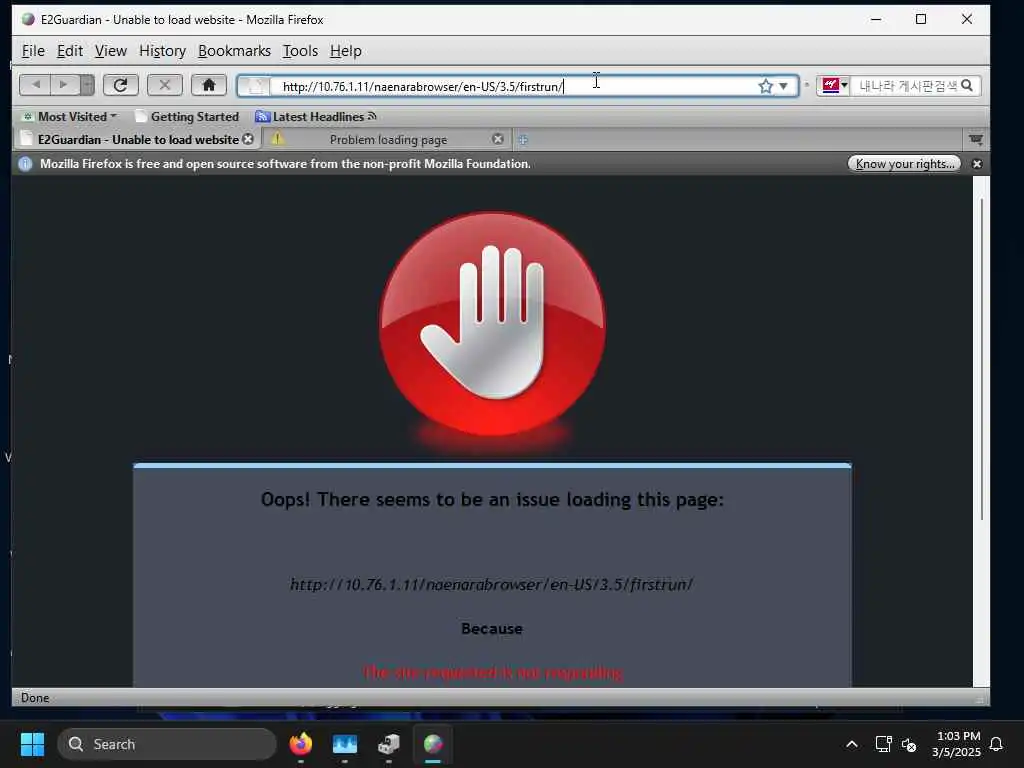Open the Help menu
Screen dimensions: 1024x768
click(345, 51)
